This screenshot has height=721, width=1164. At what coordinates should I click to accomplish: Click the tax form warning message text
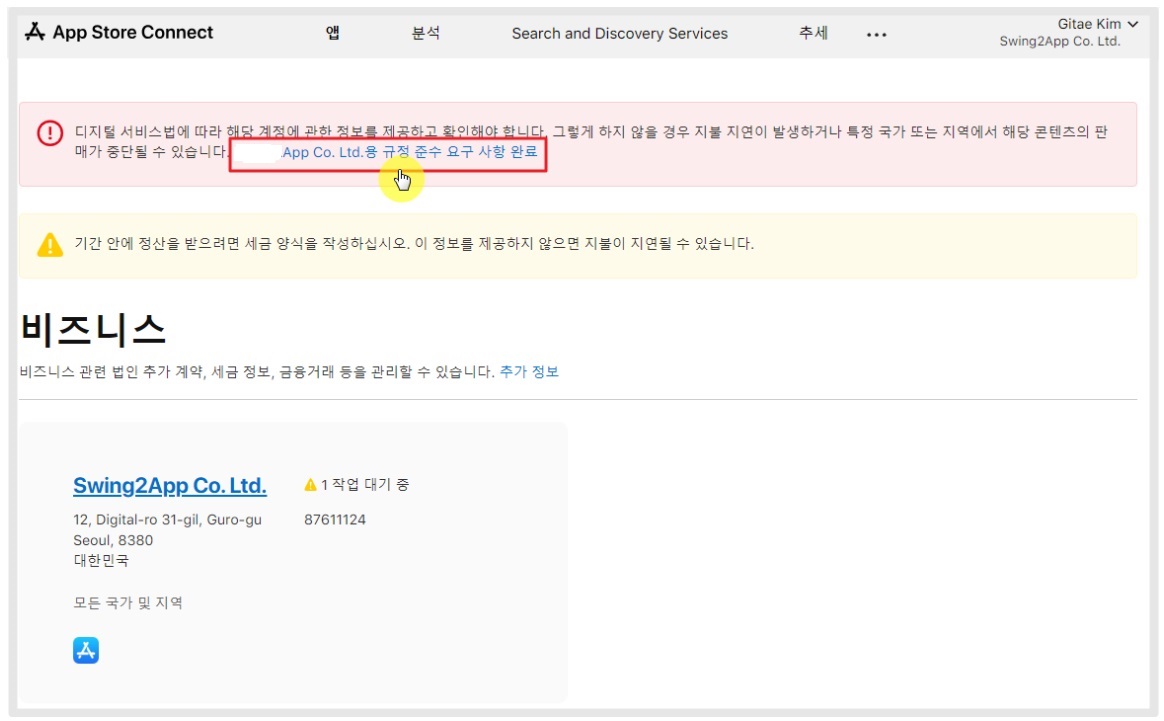coord(413,244)
